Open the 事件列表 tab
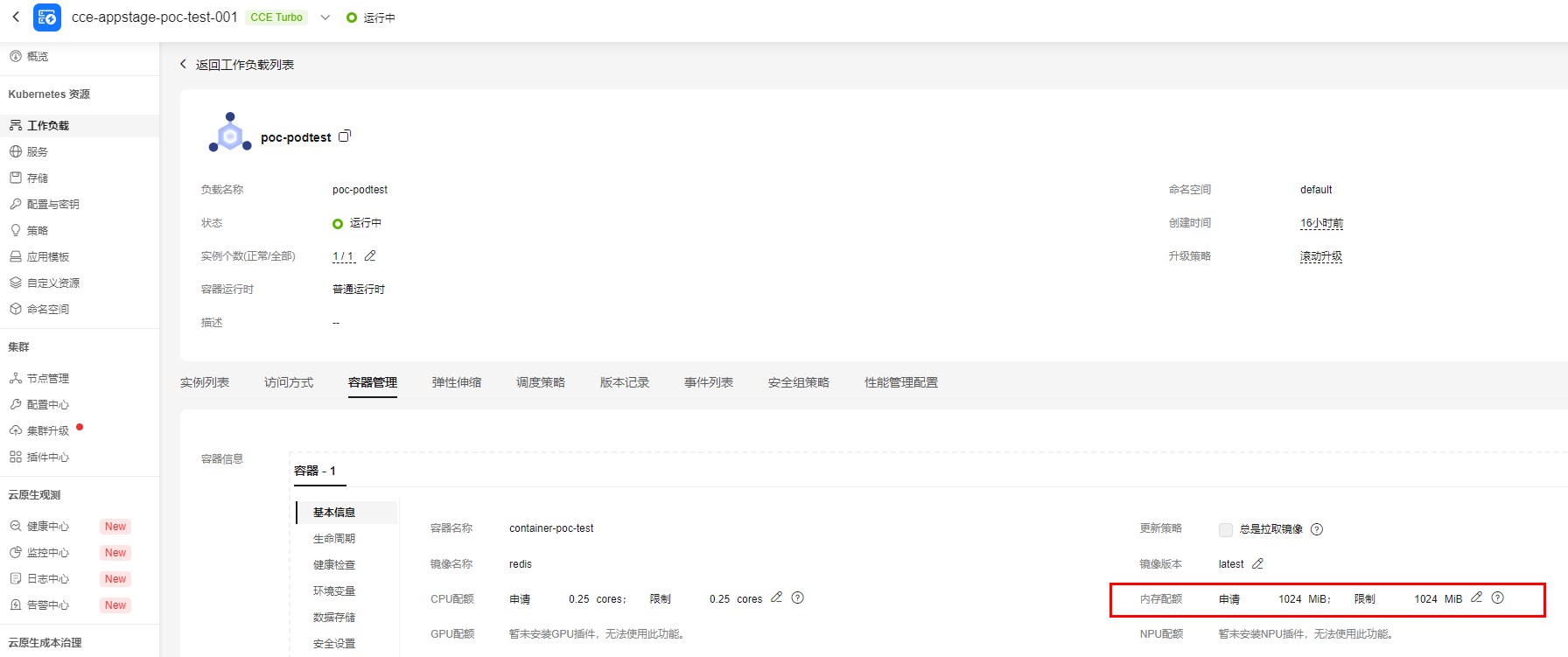Image resolution: width=1568 pixels, height=657 pixels. 708,382
